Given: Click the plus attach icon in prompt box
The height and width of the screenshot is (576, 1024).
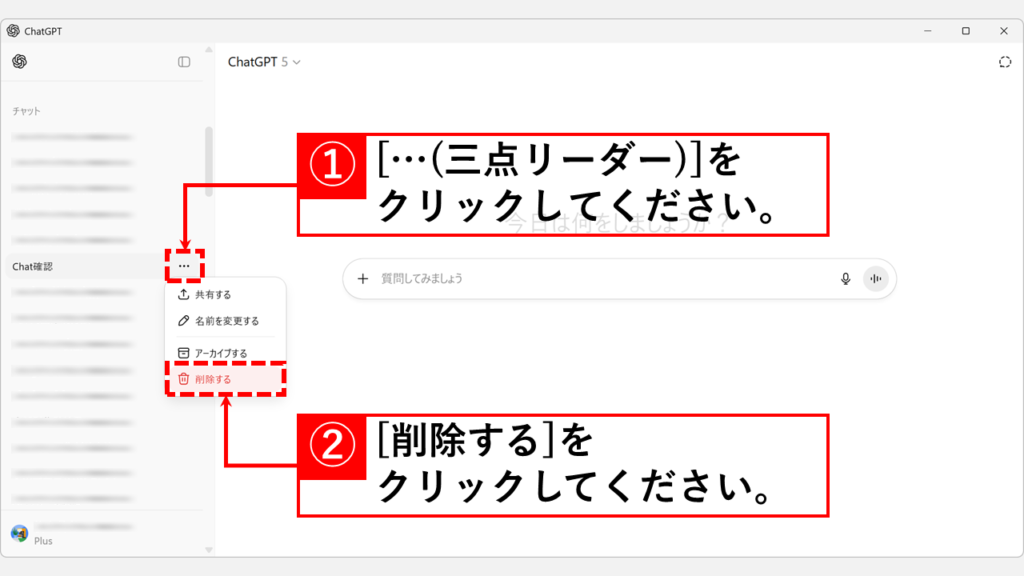Looking at the screenshot, I should [363, 279].
